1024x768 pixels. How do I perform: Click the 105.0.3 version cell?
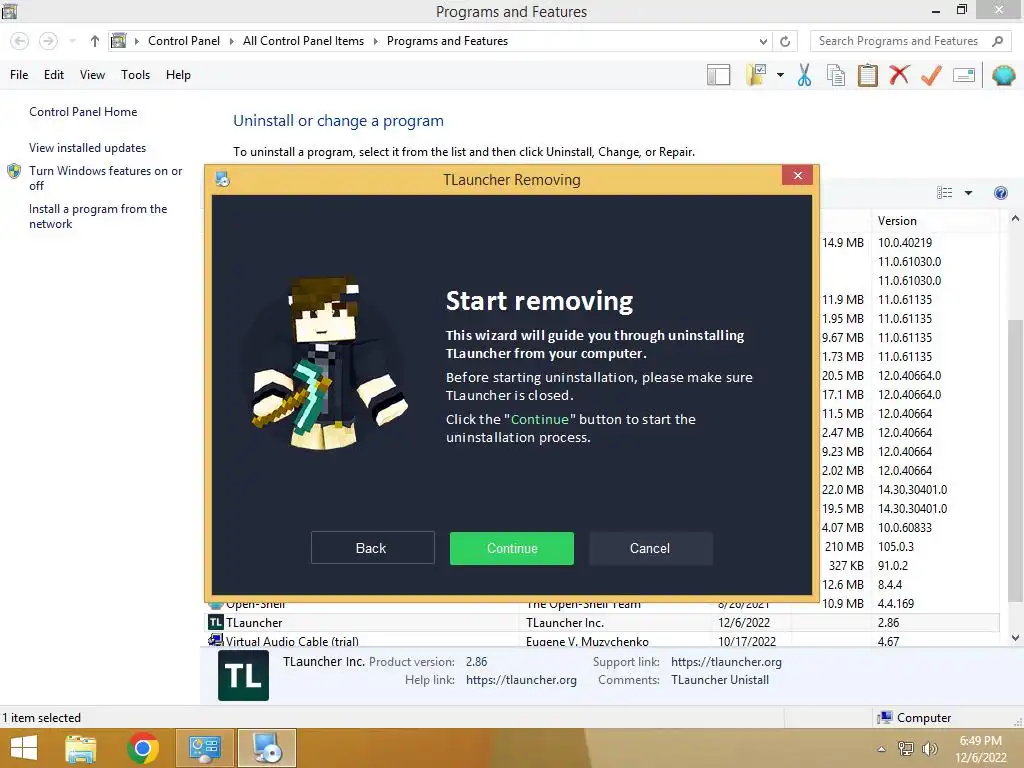pos(895,547)
